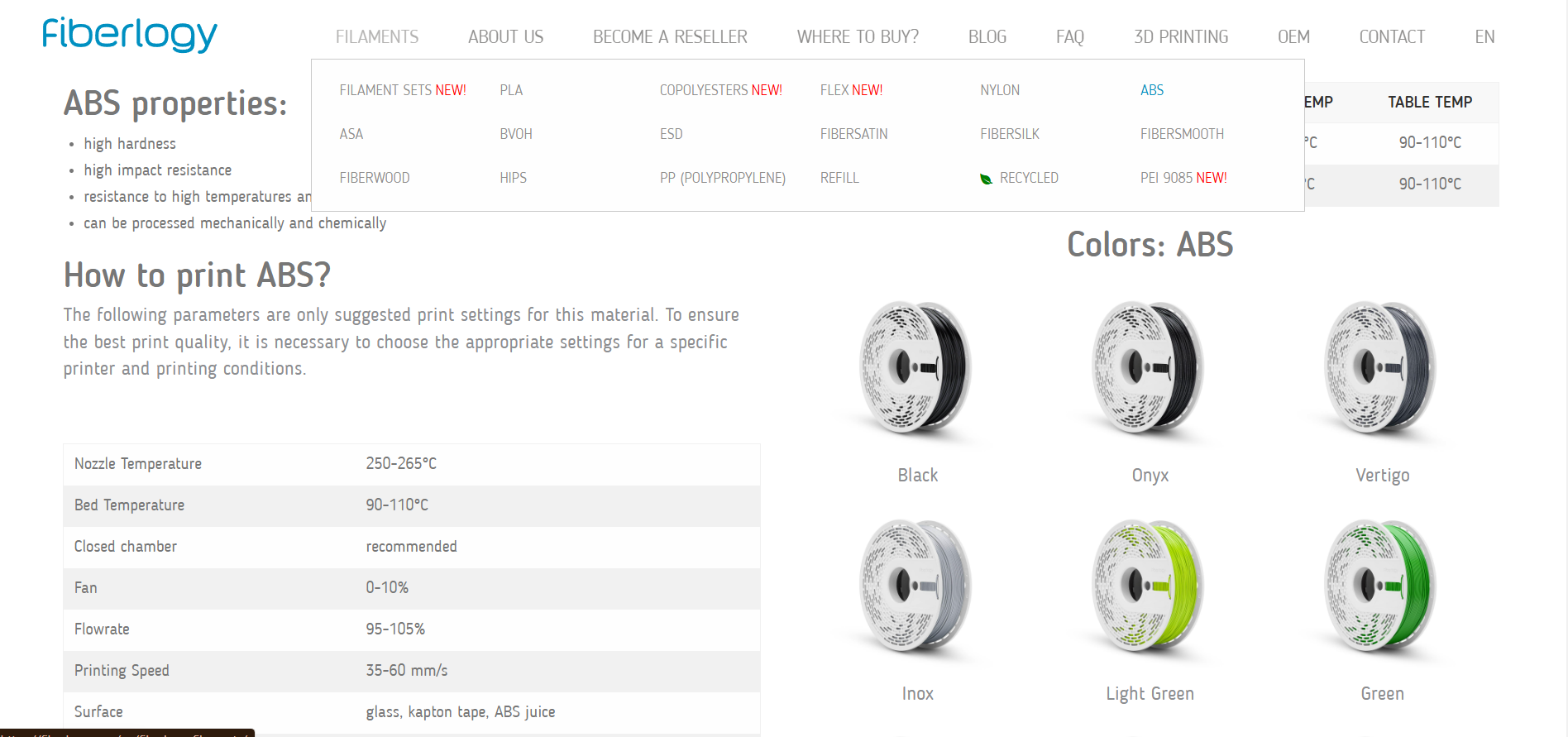Screen dimensions: 1568x737
Task: Open the Copolyesters submenu entry
Action: (720, 90)
